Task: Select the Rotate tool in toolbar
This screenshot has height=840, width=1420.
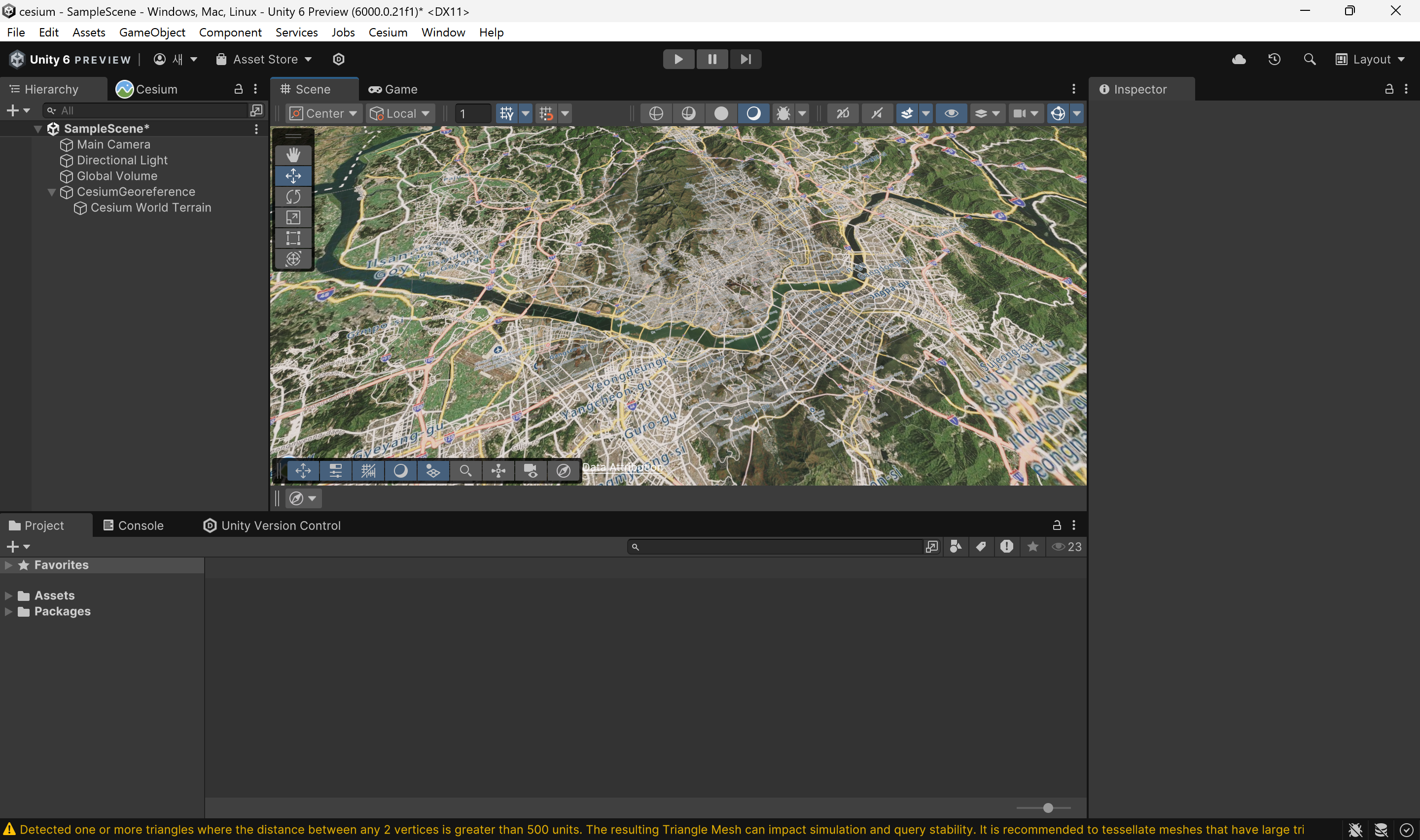Action: [293, 196]
